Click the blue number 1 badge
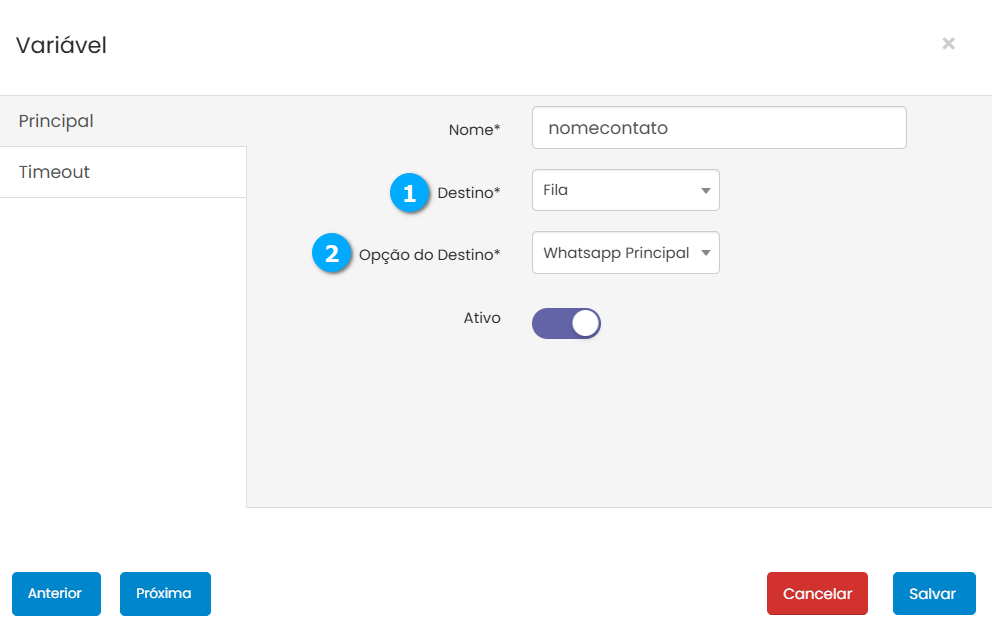The image size is (992, 632). click(409, 193)
